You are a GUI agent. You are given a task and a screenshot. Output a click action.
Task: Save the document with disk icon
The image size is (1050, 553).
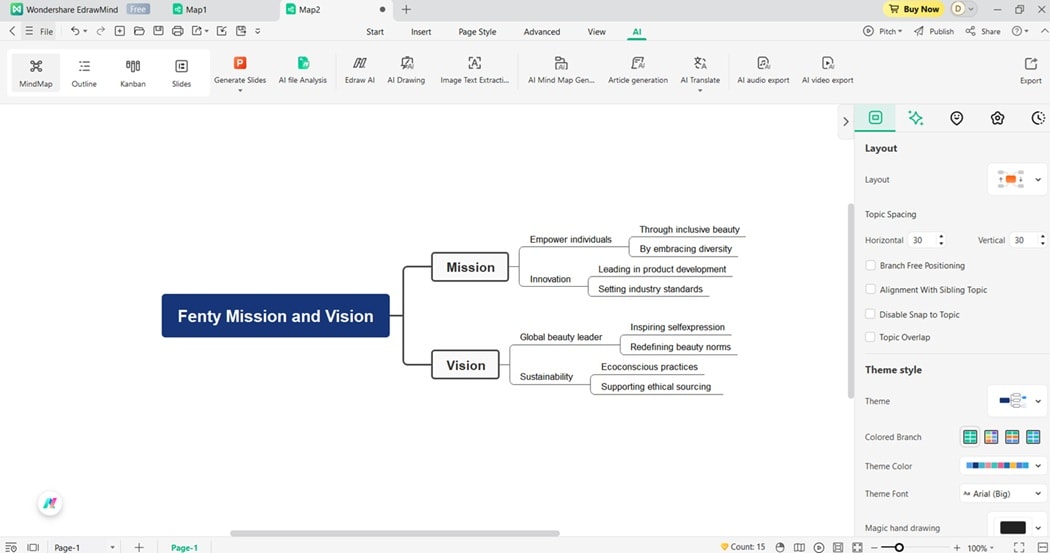tap(158, 31)
